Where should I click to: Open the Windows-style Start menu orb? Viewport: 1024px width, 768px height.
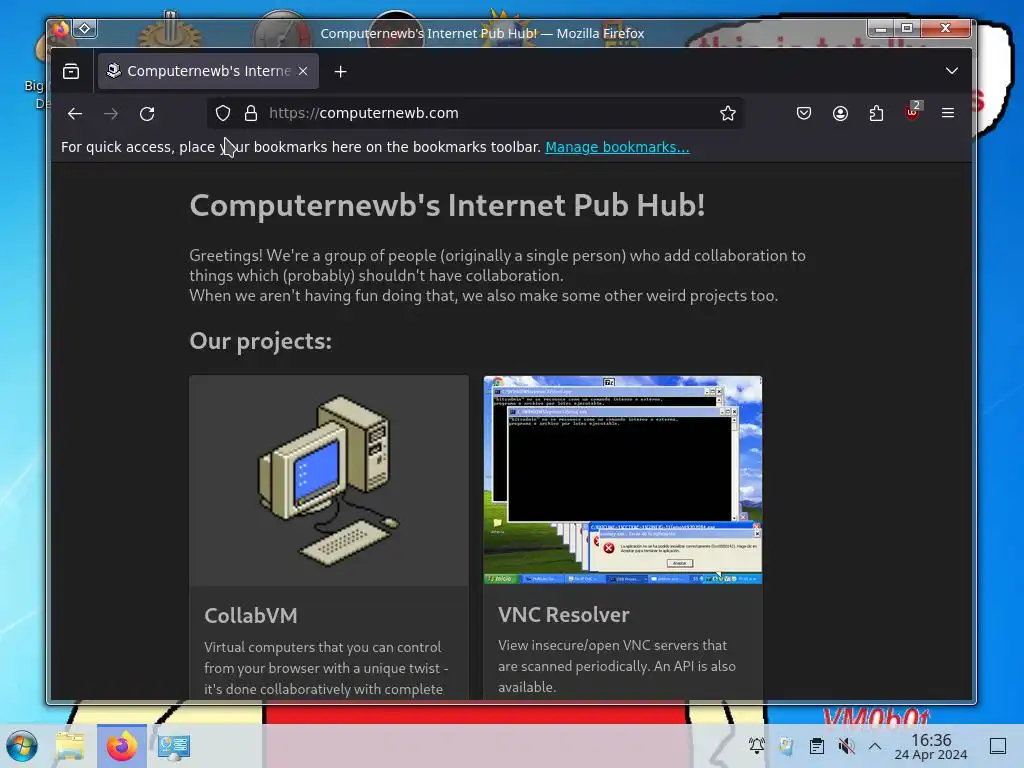pos(22,746)
